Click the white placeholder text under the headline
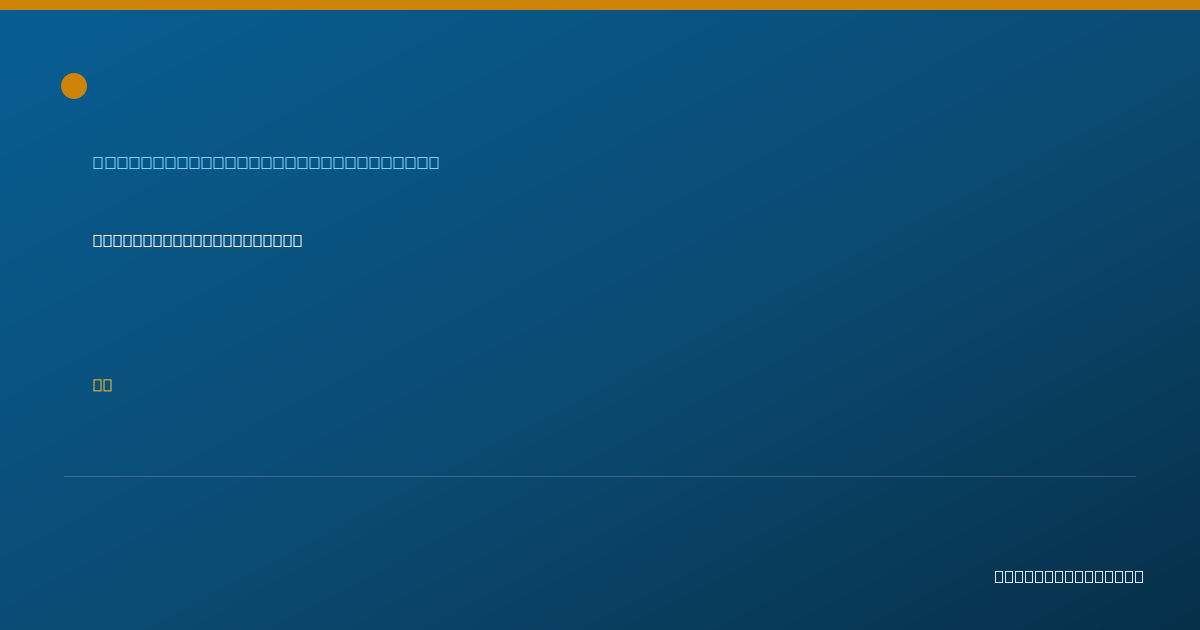This screenshot has width=1200, height=630. tap(197, 240)
